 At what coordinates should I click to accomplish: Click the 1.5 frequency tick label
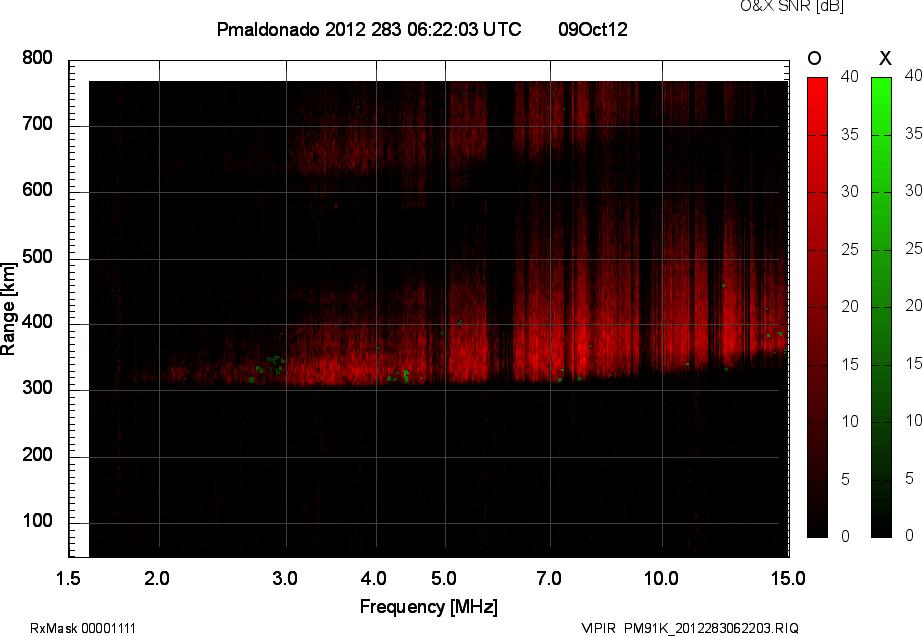click(x=68, y=578)
